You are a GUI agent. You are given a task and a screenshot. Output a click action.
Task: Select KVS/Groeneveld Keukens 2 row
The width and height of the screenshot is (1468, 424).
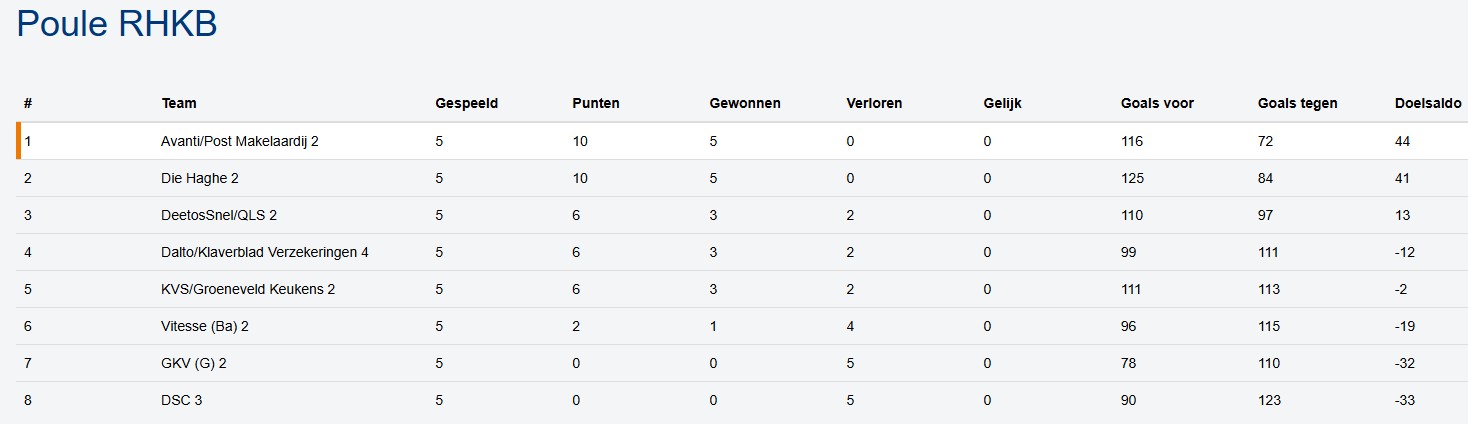[247, 289]
